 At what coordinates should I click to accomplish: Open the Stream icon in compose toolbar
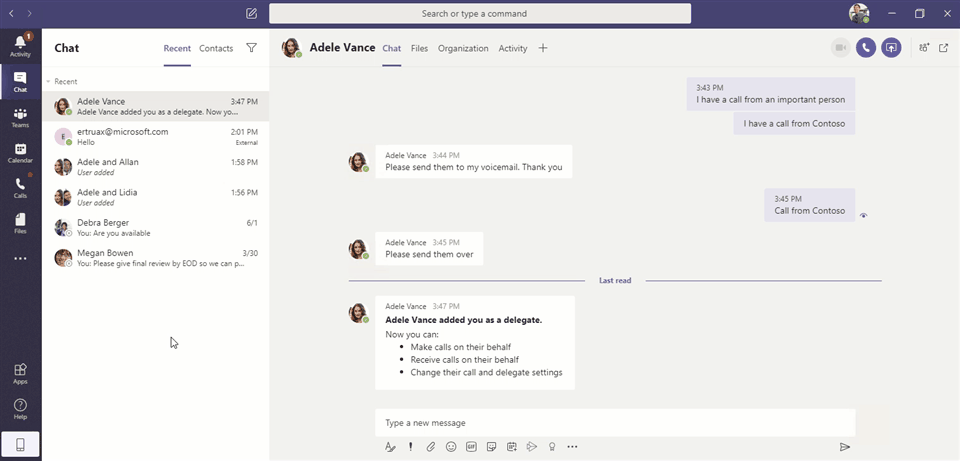(532, 447)
